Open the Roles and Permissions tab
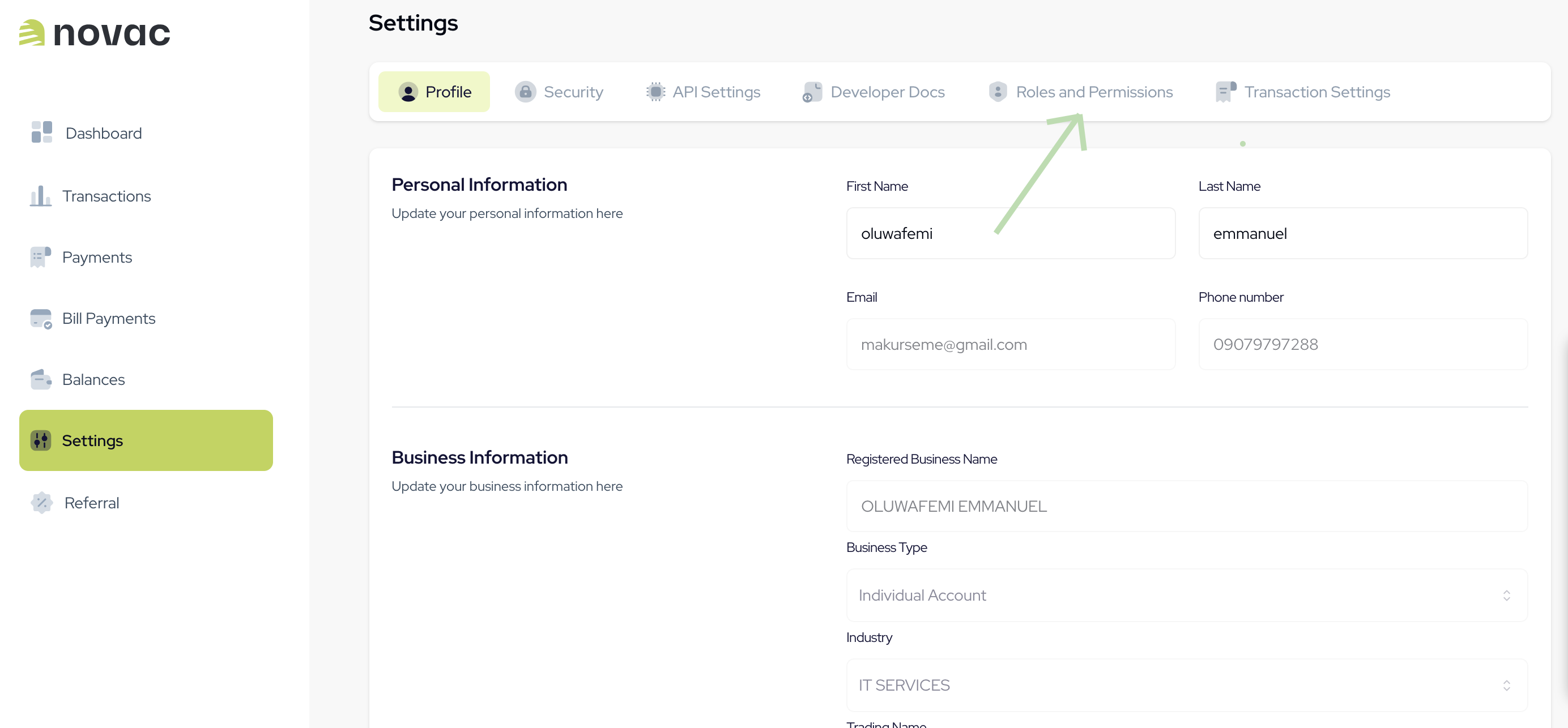Screen dimensions: 1568x728 click(x=1094, y=91)
